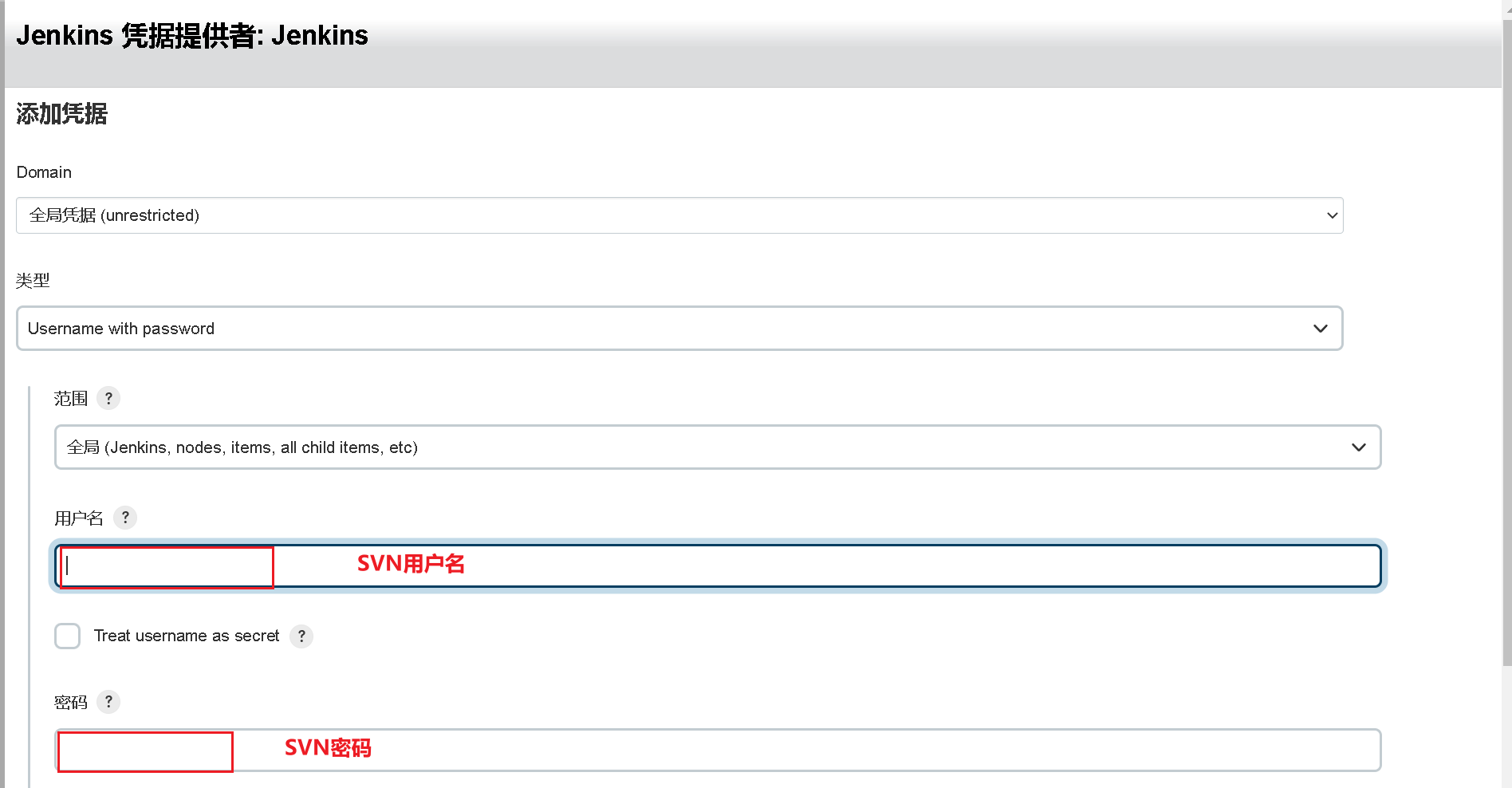
Task: Focus the 用户名 username input field
Action: [718, 566]
